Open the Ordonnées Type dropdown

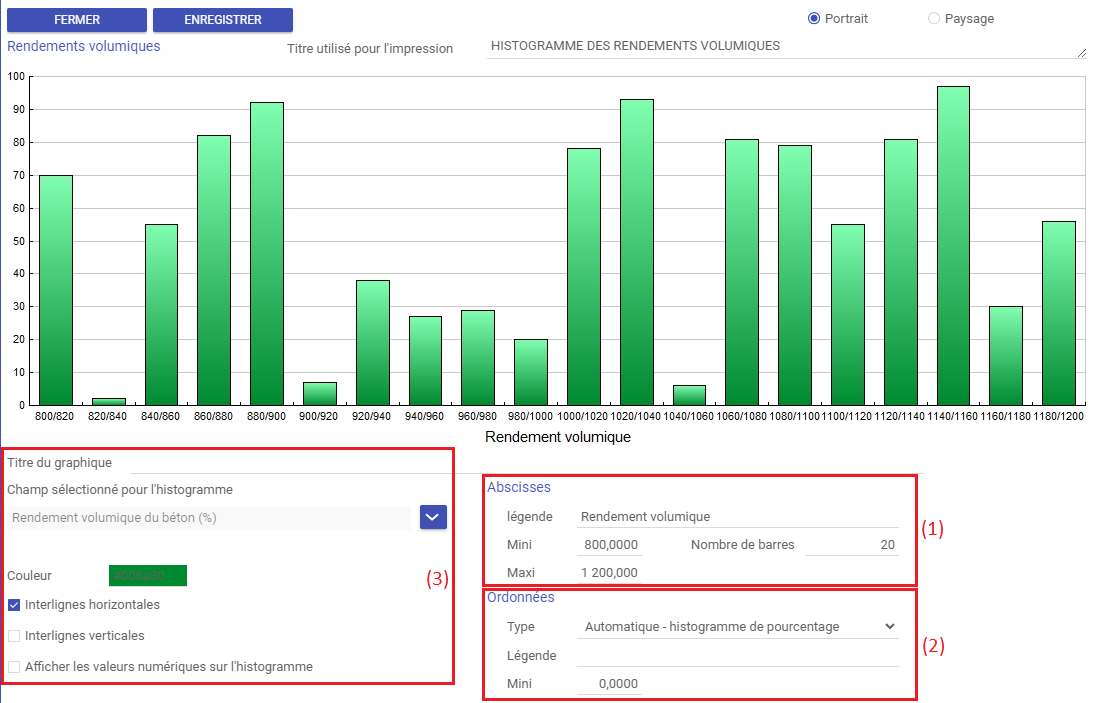[737, 626]
